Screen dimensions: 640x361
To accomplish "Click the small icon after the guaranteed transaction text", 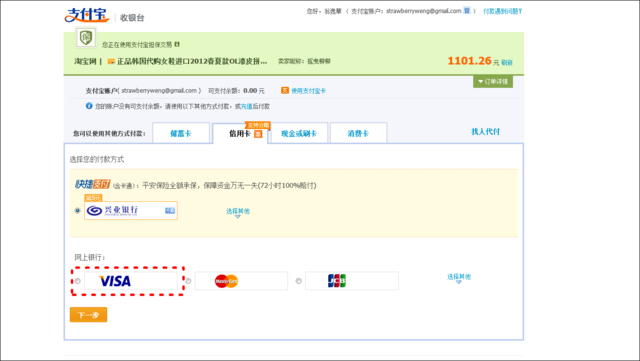I will point(177,44).
